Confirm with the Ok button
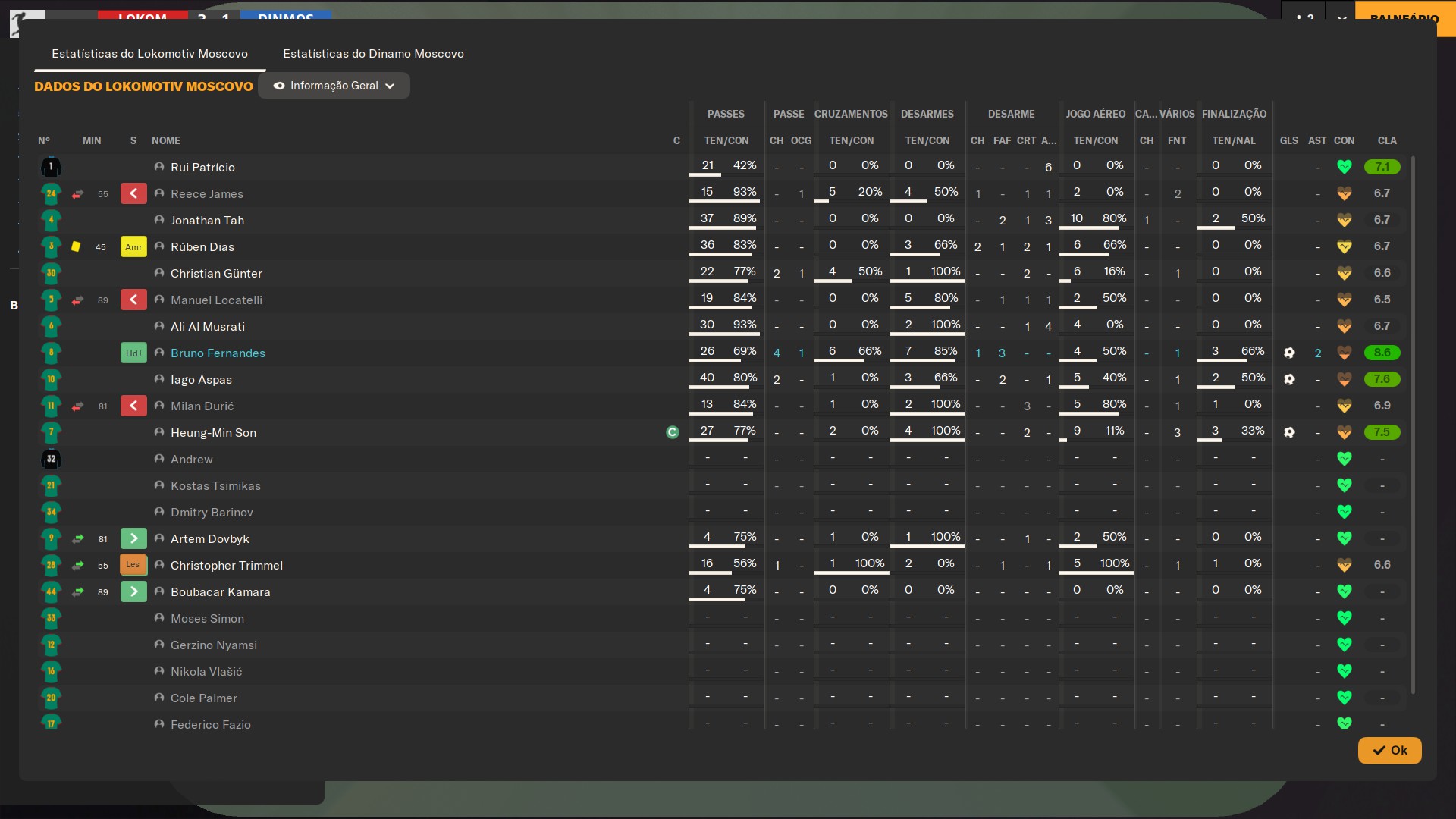 [x=1389, y=750]
